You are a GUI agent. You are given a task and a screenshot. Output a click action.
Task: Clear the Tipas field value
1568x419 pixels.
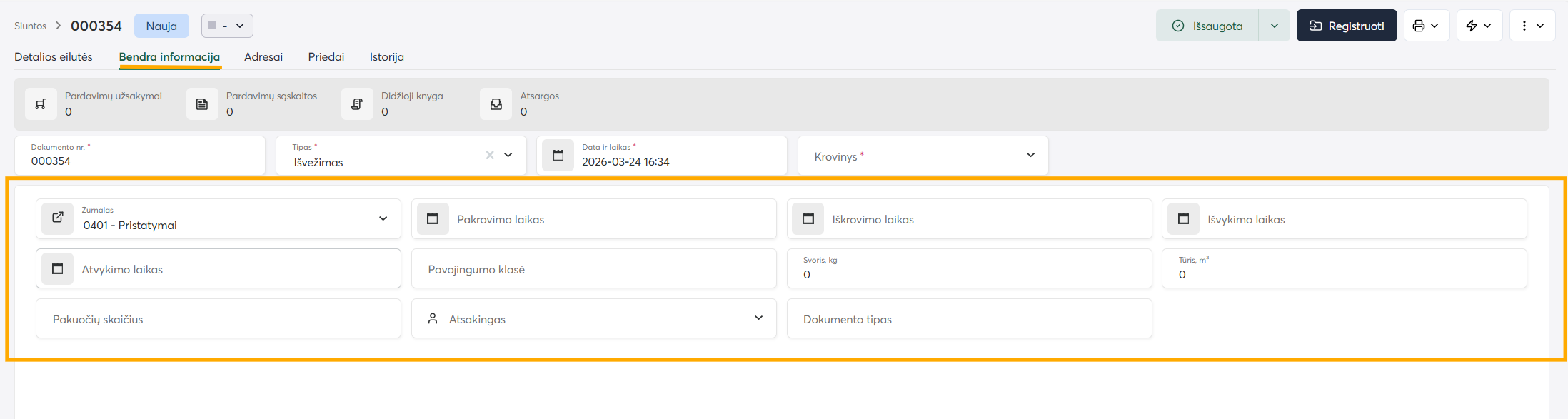[490, 156]
